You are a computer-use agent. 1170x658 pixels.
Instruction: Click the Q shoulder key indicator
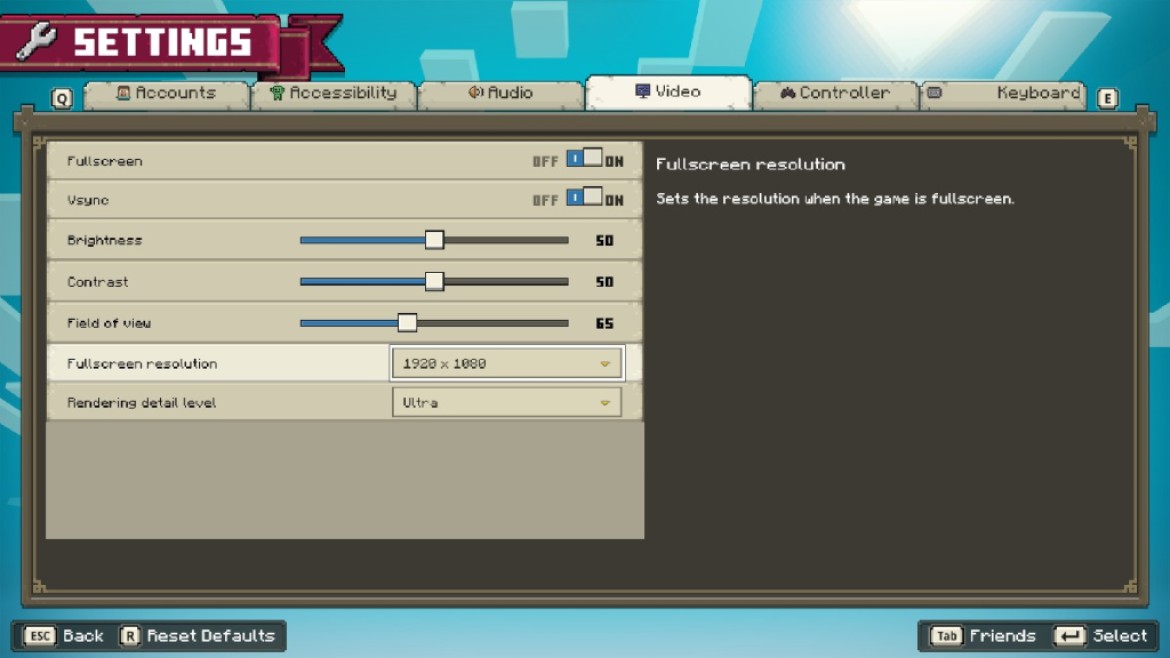62,98
